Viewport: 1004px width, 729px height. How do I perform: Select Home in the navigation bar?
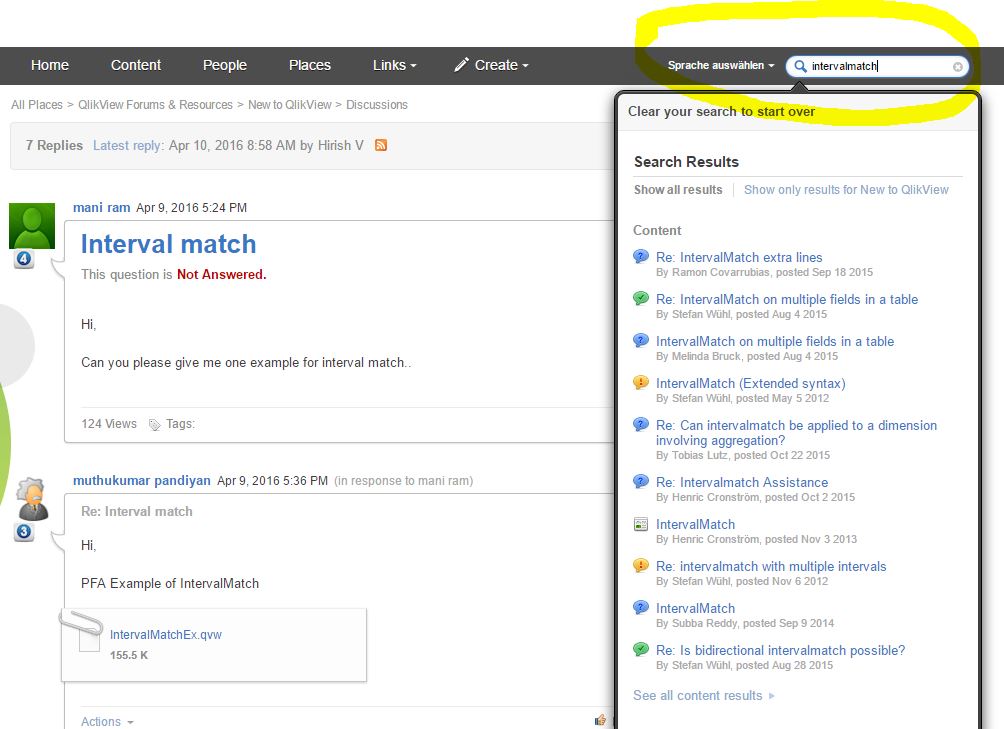[x=49, y=64]
